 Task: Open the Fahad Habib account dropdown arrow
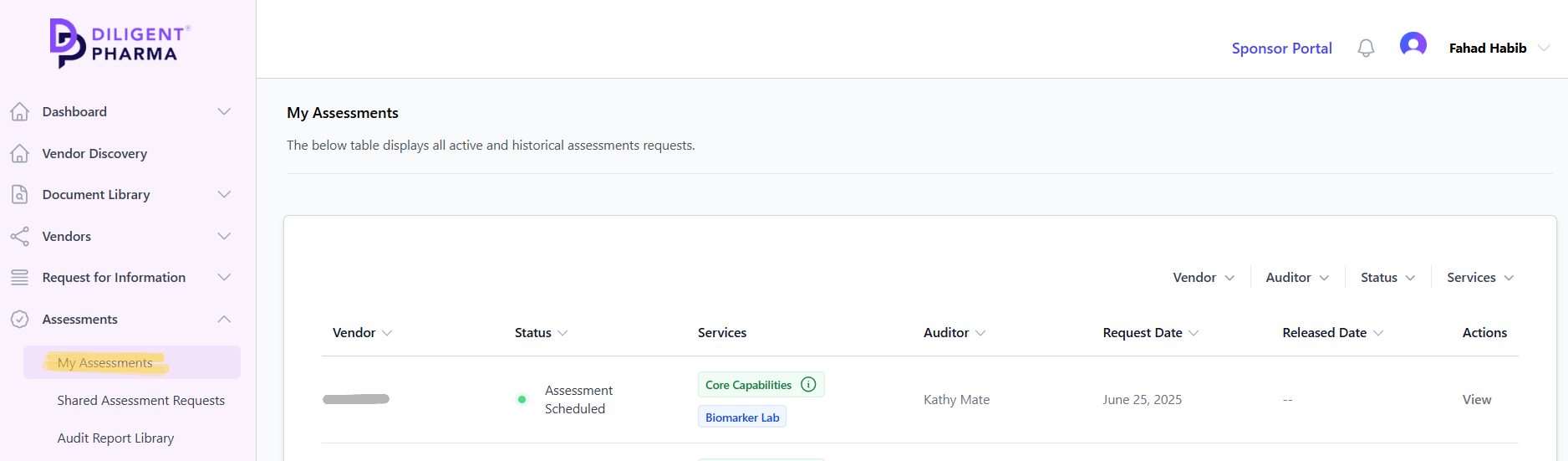1544,49
